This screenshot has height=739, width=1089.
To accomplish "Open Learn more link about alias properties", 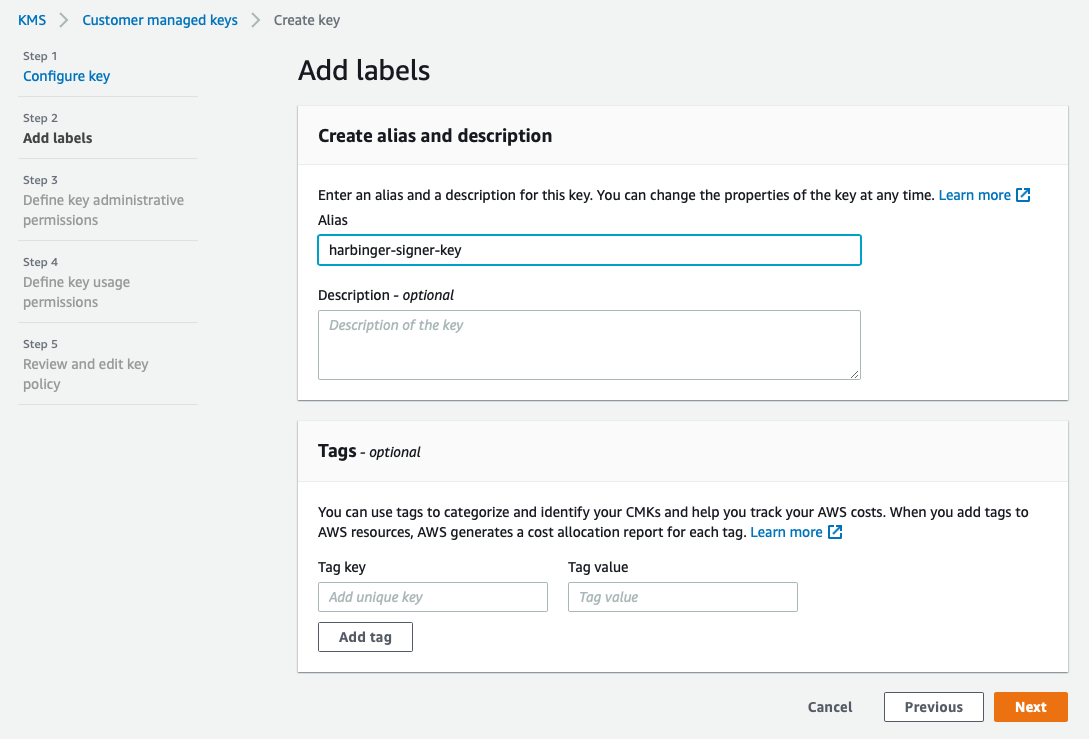I will (x=974, y=195).
